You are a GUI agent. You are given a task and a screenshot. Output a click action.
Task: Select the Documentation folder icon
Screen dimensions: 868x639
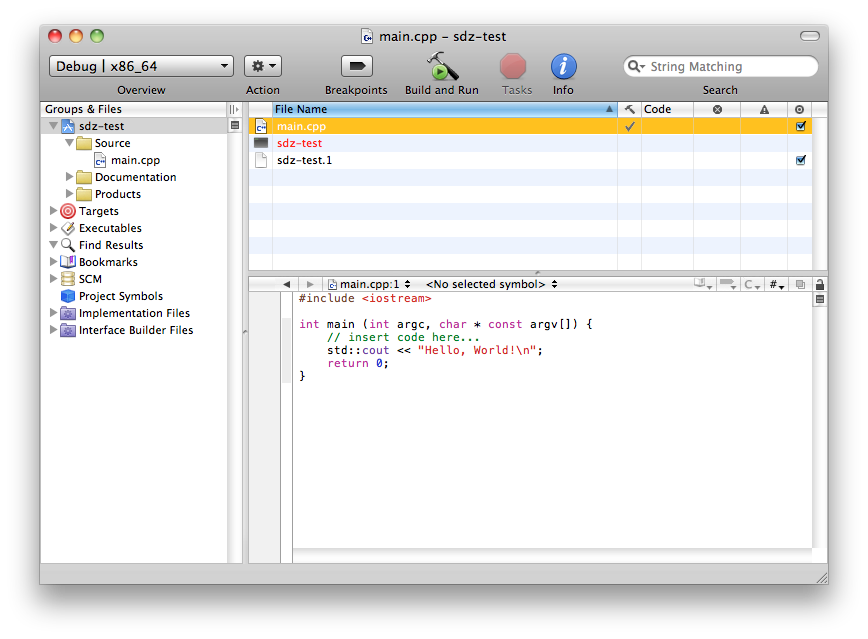84,177
